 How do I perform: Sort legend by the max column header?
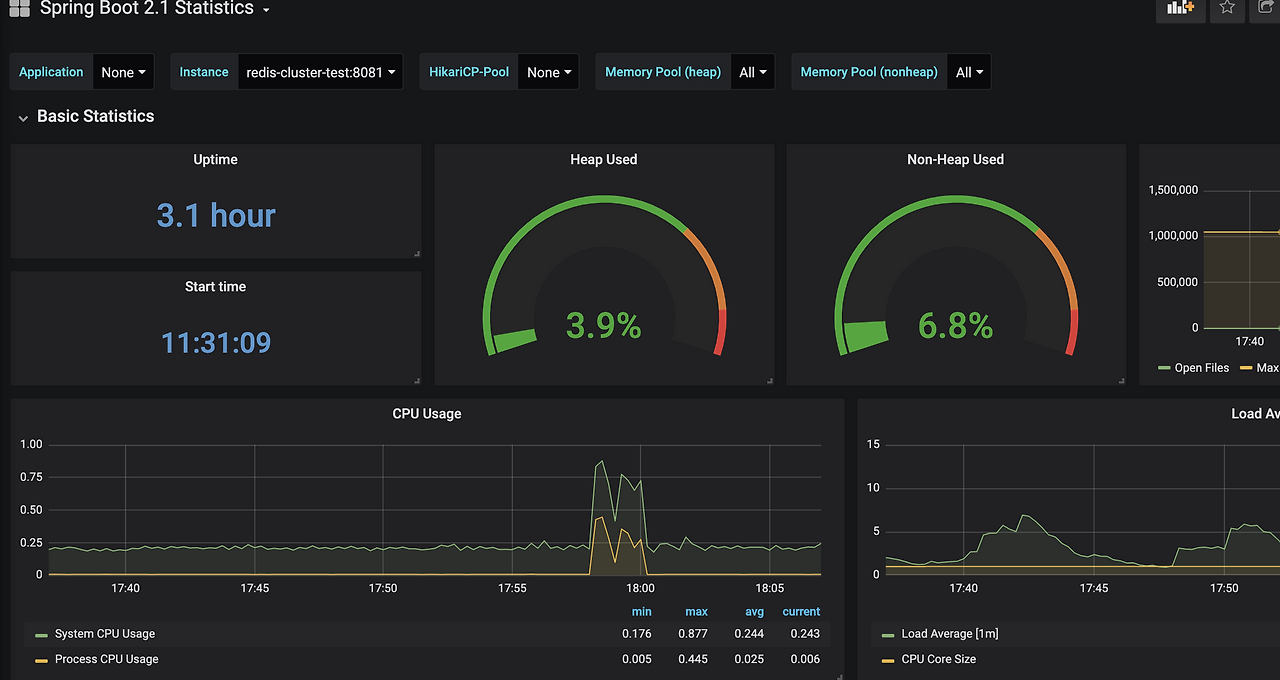(696, 612)
